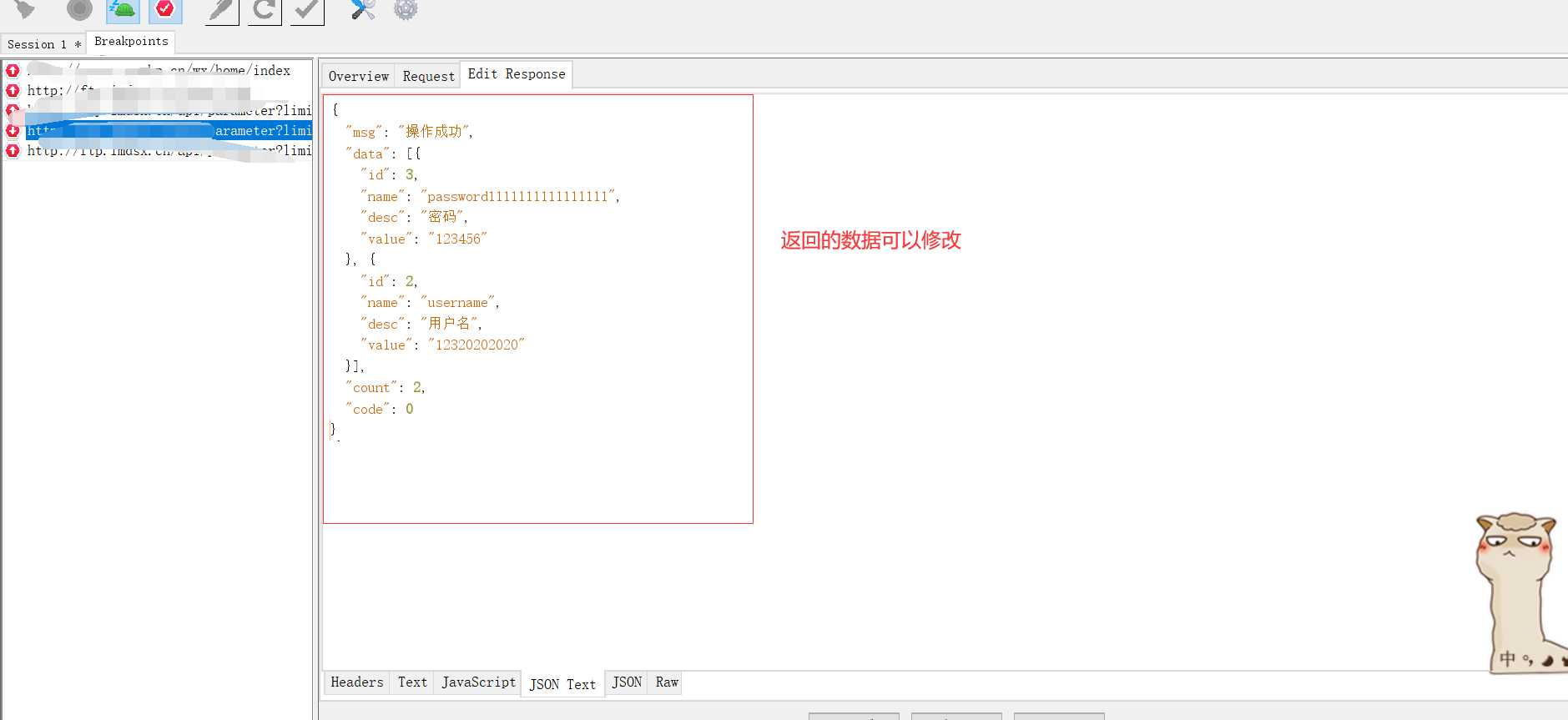The height and width of the screenshot is (720, 1568).
Task: Select the last breakpoint row in list
Action: point(158,150)
